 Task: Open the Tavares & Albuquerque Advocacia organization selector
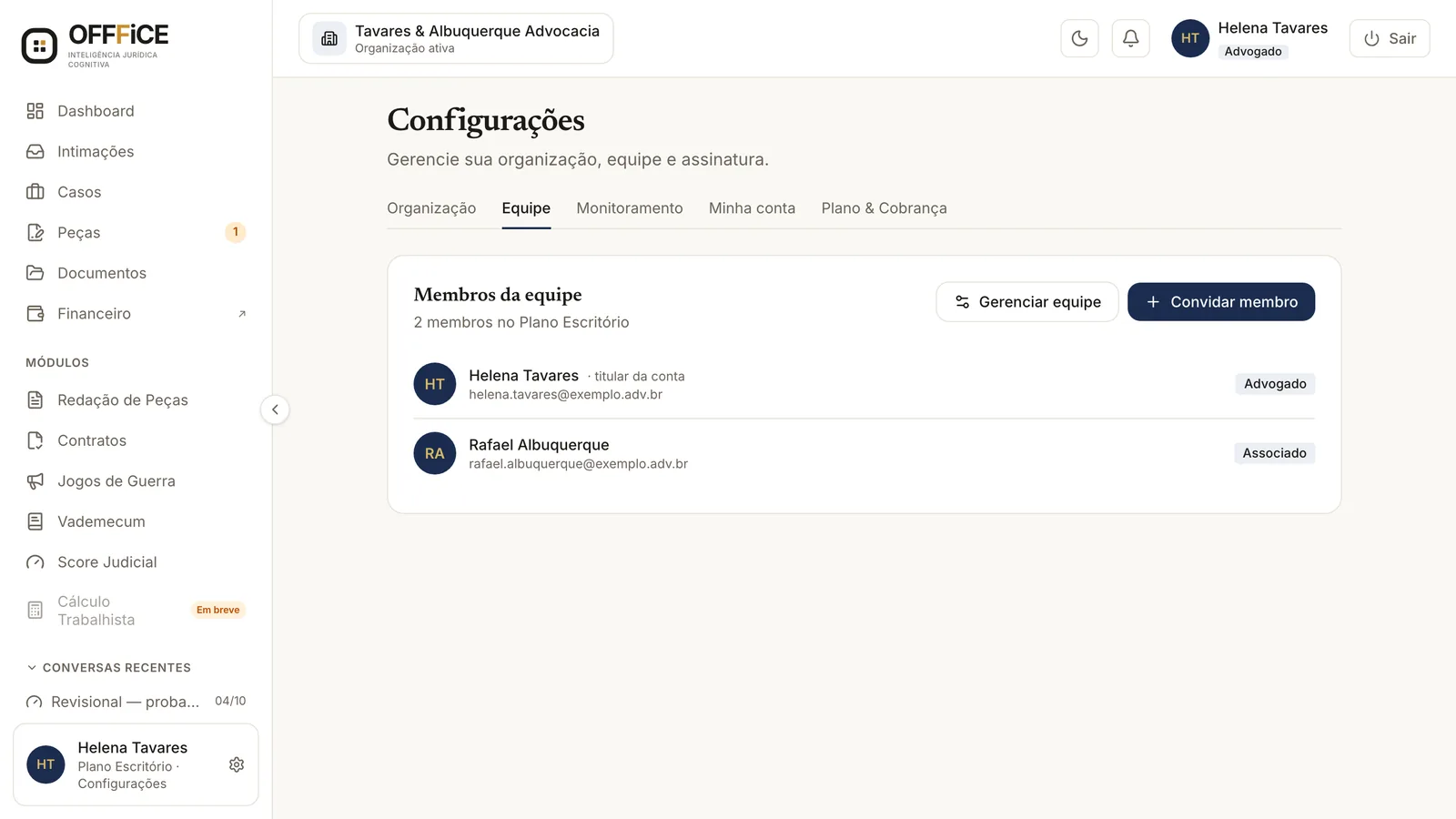456,38
